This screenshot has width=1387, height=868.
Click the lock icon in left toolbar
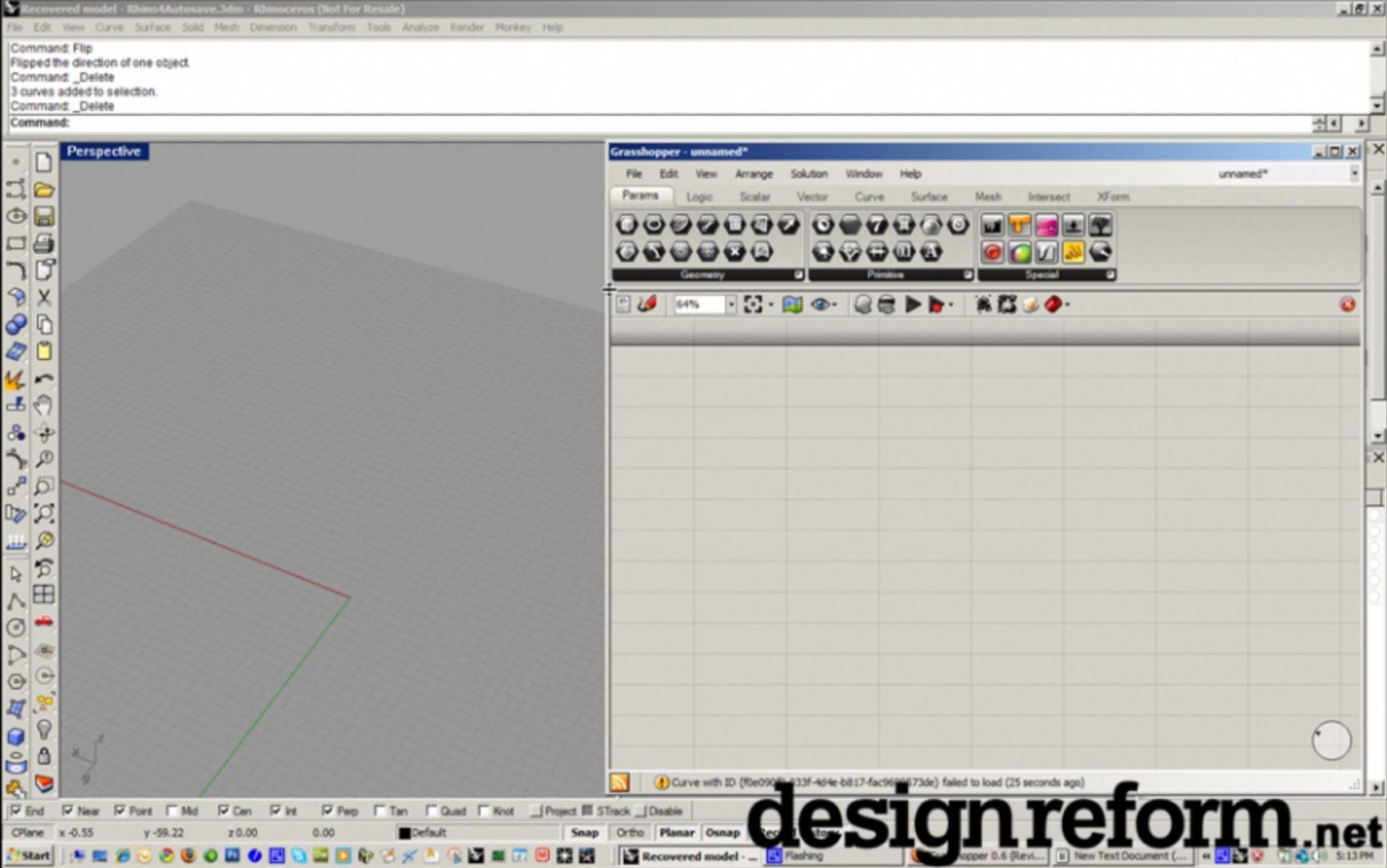coord(44,756)
